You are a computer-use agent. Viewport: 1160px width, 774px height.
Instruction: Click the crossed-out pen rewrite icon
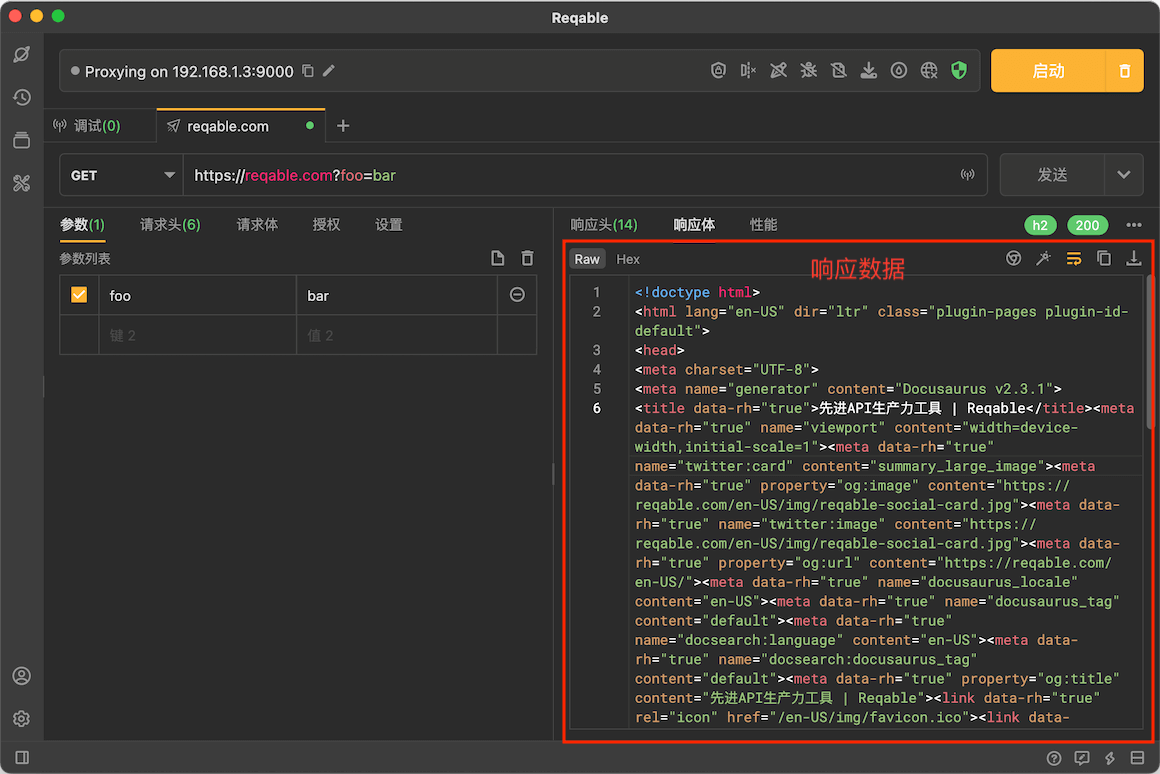[778, 70]
